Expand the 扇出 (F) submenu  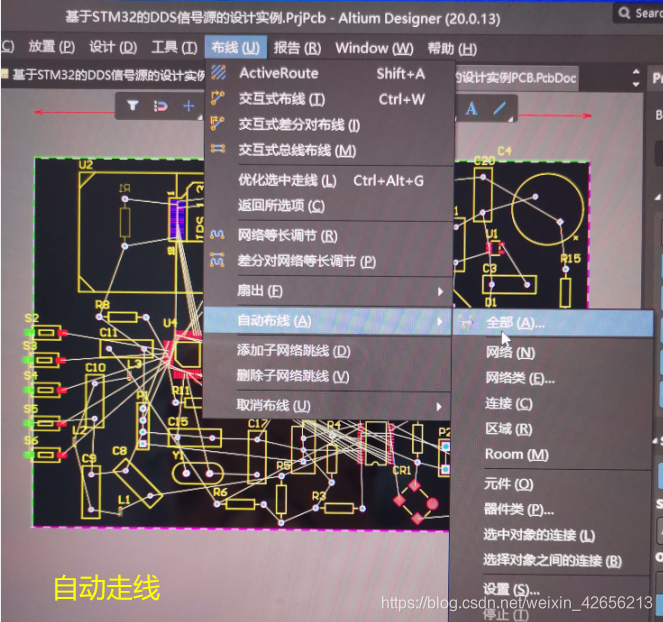(x=330, y=291)
